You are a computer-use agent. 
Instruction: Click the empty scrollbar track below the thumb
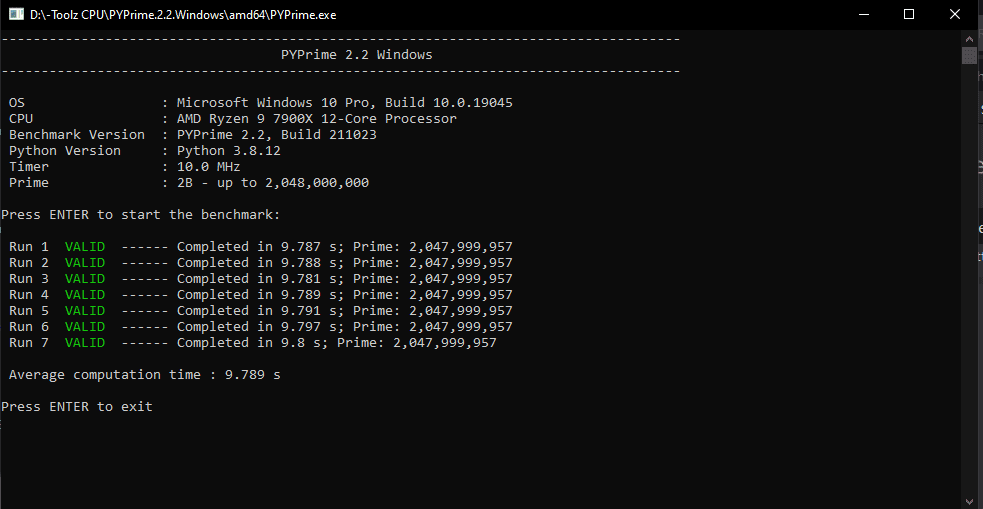[968, 300]
